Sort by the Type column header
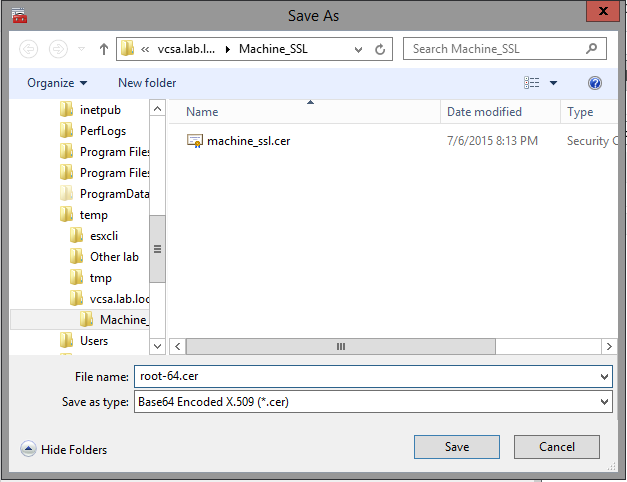This screenshot has height=482, width=627. pyautogui.click(x=580, y=112)
